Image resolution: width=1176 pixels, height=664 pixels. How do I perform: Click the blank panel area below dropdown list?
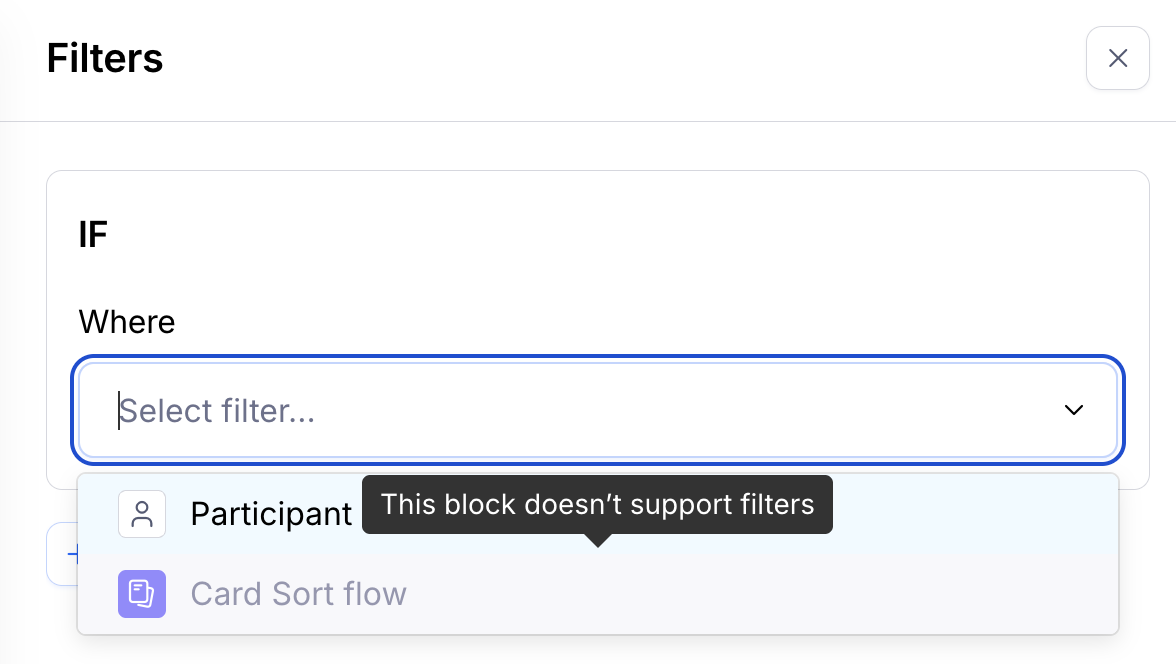[x=600, y=650]
